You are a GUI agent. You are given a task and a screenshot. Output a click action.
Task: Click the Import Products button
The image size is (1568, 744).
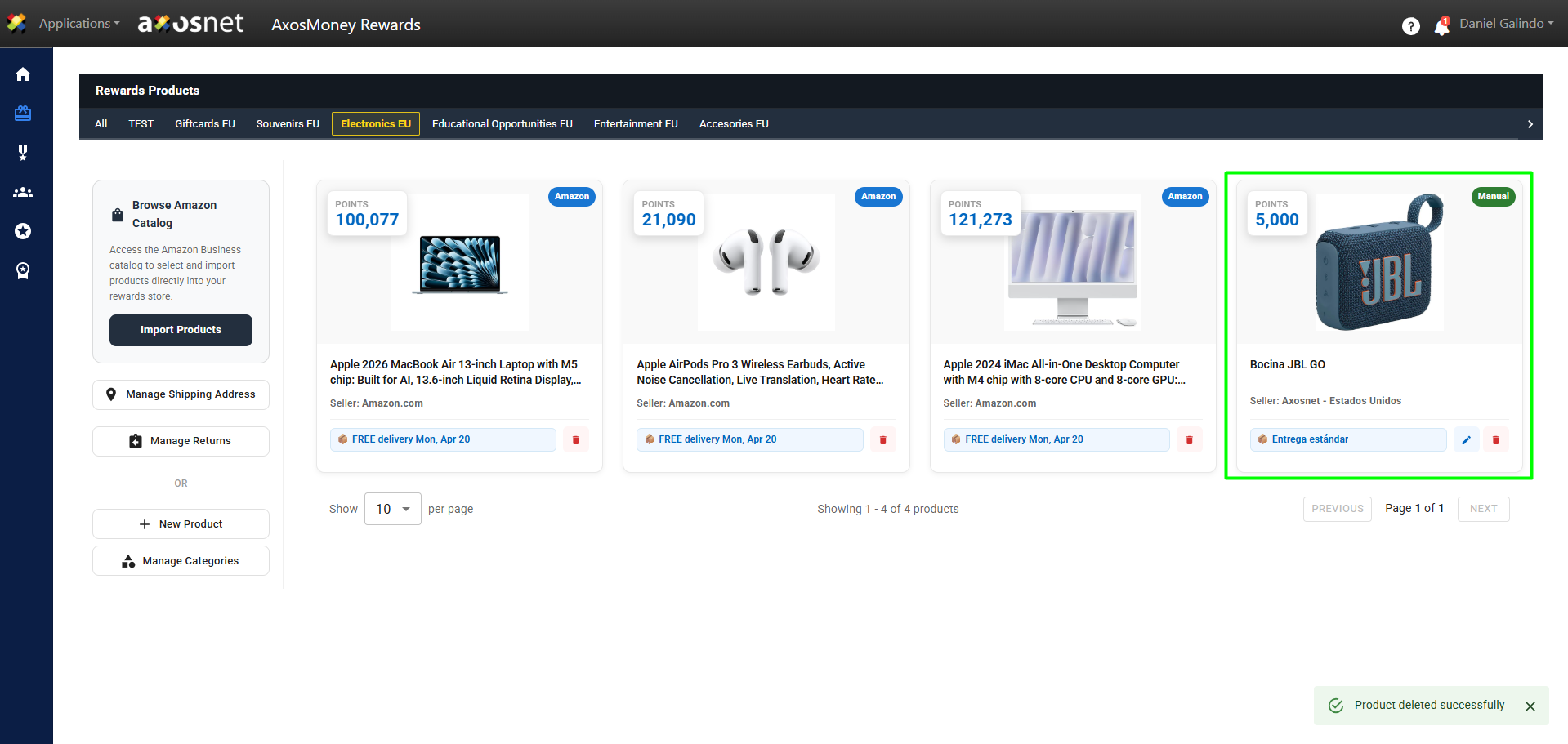[181, 330]
